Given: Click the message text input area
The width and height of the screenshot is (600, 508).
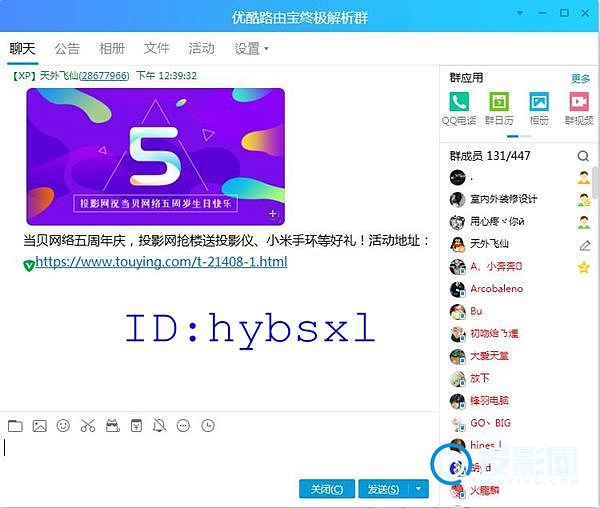Looking at the screenshot, I should click(218, 455).
